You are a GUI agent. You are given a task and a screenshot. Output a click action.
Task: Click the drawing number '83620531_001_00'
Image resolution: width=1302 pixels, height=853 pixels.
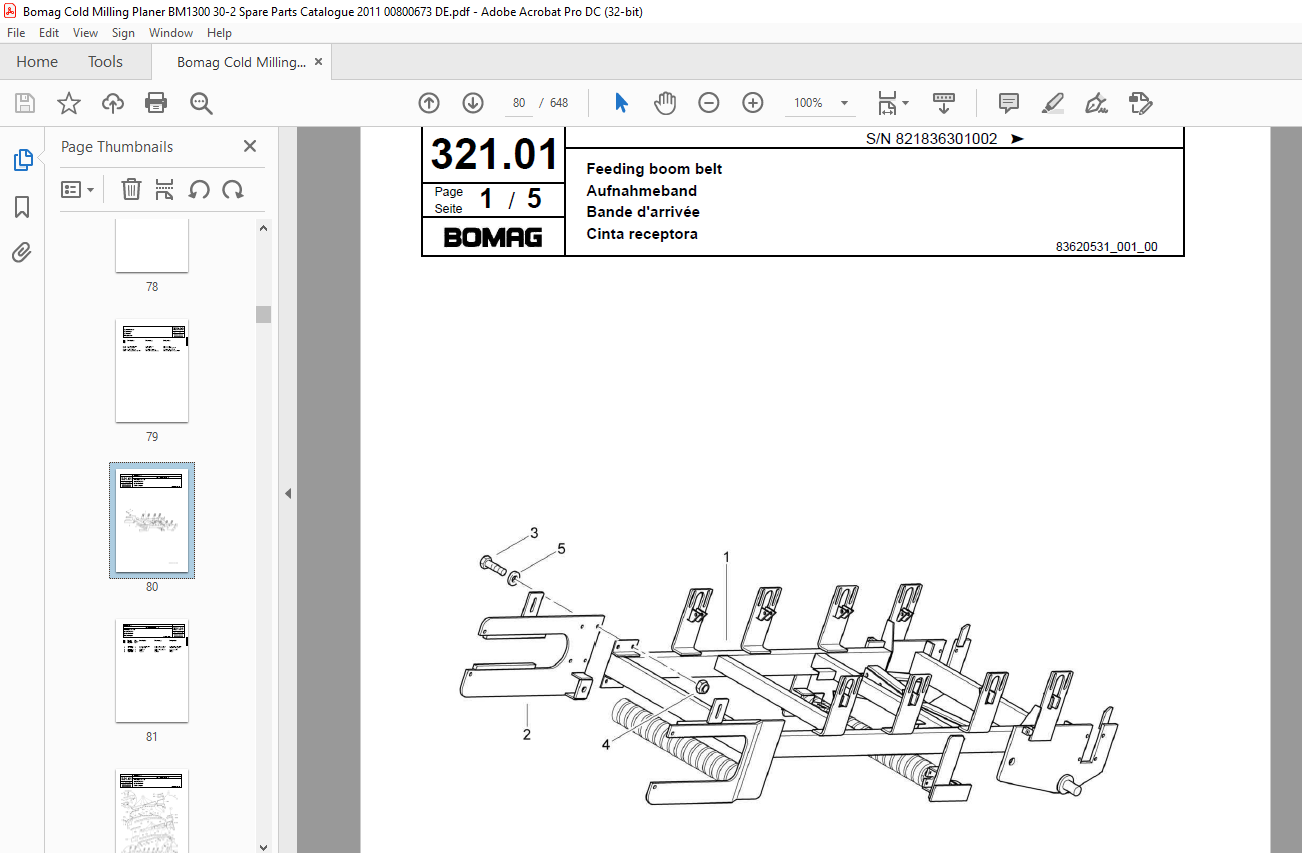[1106, 247]
